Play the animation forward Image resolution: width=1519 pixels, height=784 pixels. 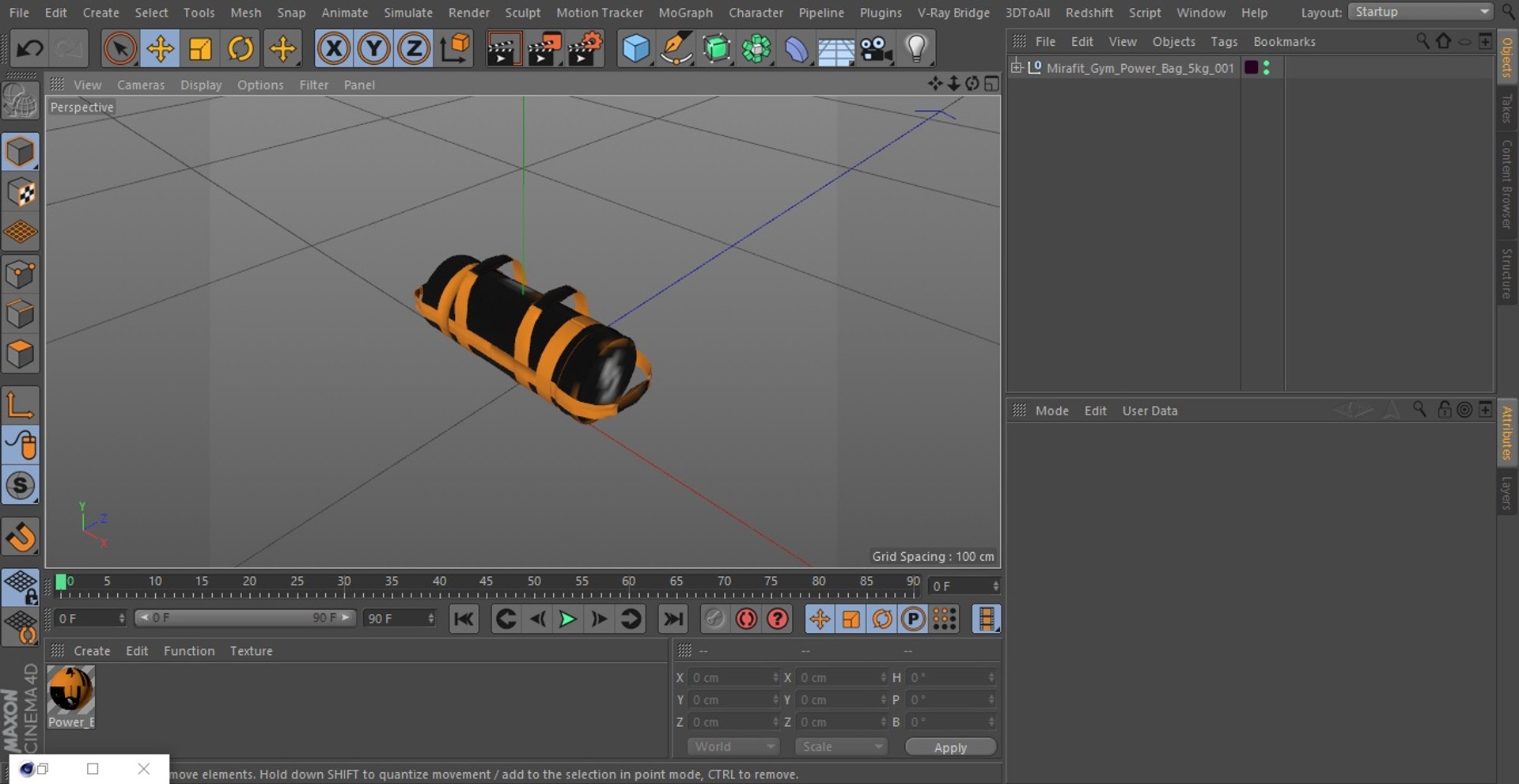pos(567,619)
